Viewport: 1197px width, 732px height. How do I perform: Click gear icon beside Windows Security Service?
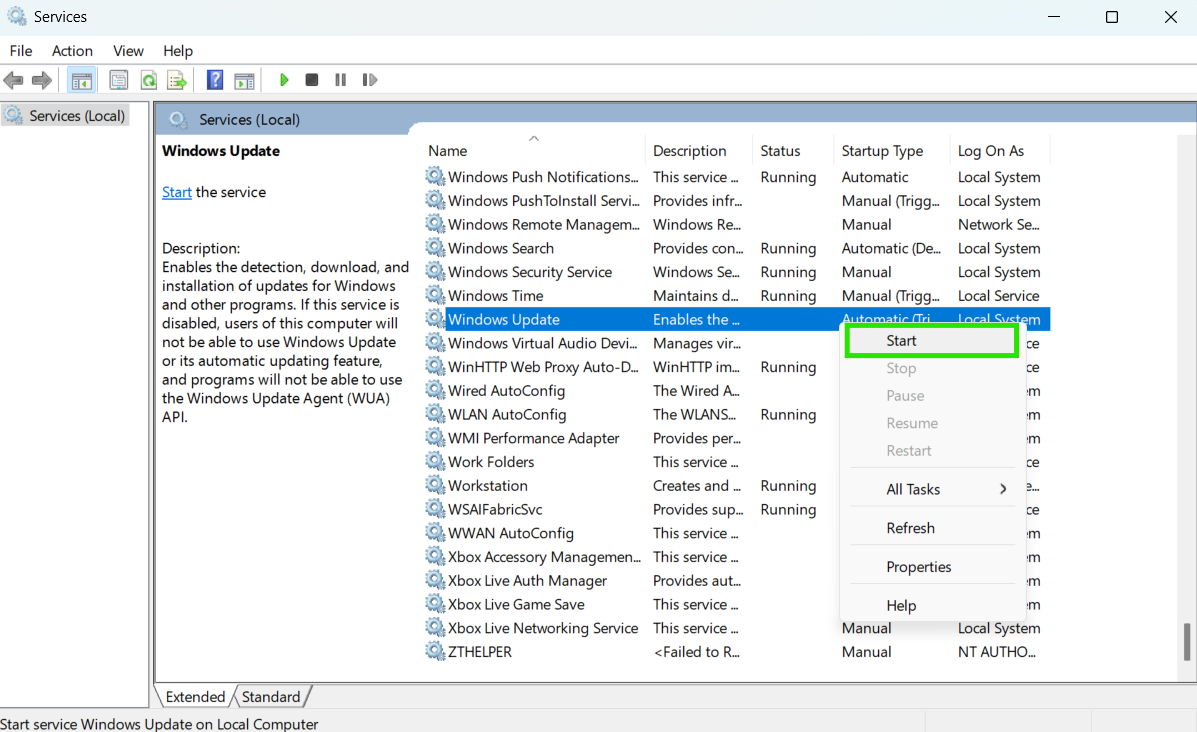tap(435, 271)
